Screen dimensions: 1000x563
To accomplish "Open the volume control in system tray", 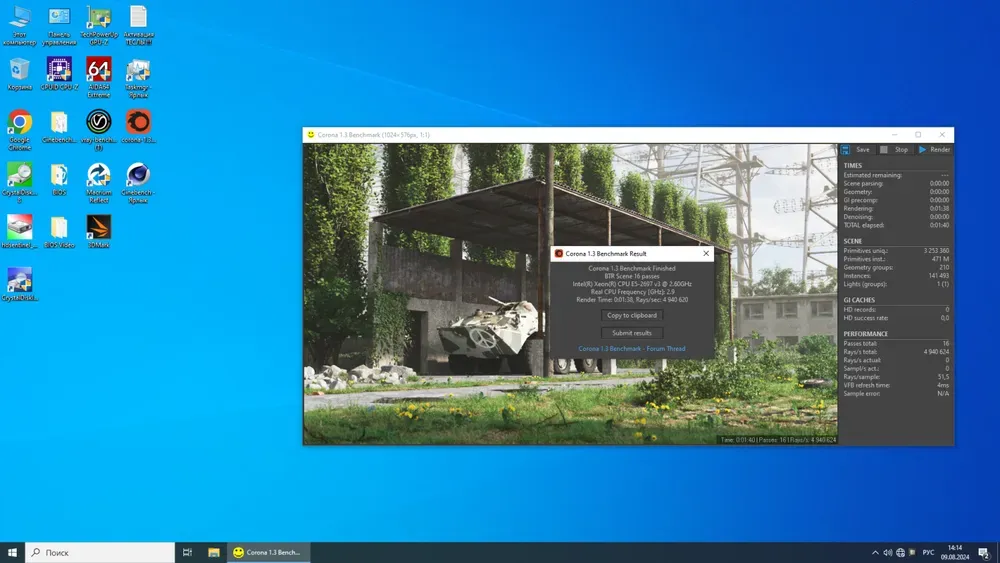I will (888, 552).
